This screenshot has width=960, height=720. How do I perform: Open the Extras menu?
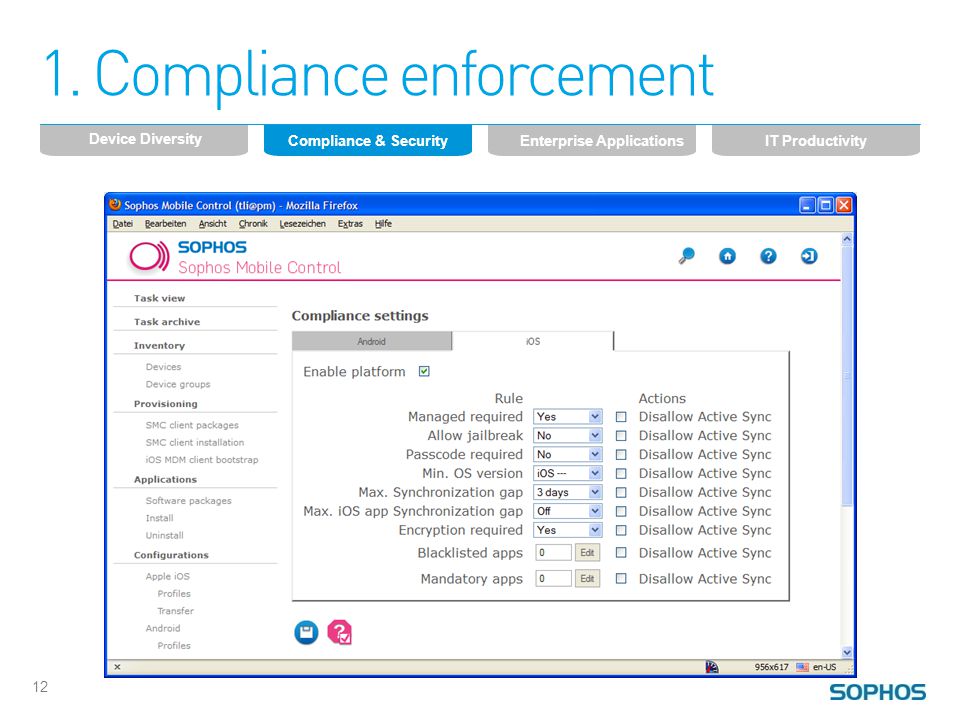coord(350,223)
